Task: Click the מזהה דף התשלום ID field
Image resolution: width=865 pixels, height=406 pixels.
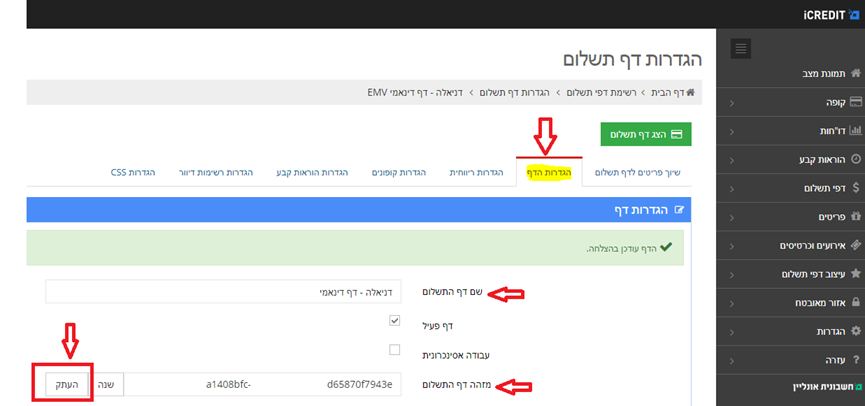Action: click(263, 384)
